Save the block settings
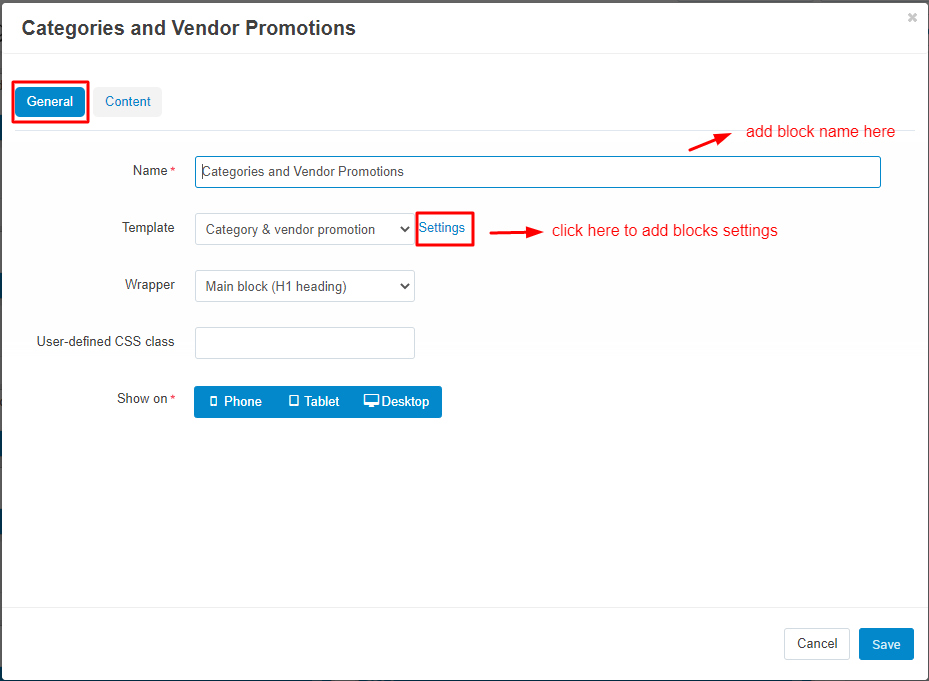The width and height of the screenshot is (929, 681). click(x=886, y=644)
